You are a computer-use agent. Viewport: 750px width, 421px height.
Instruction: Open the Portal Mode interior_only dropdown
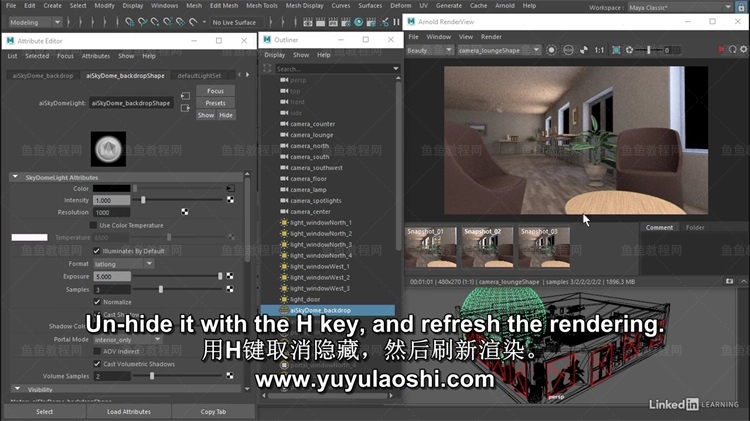[x=127, y=339]
